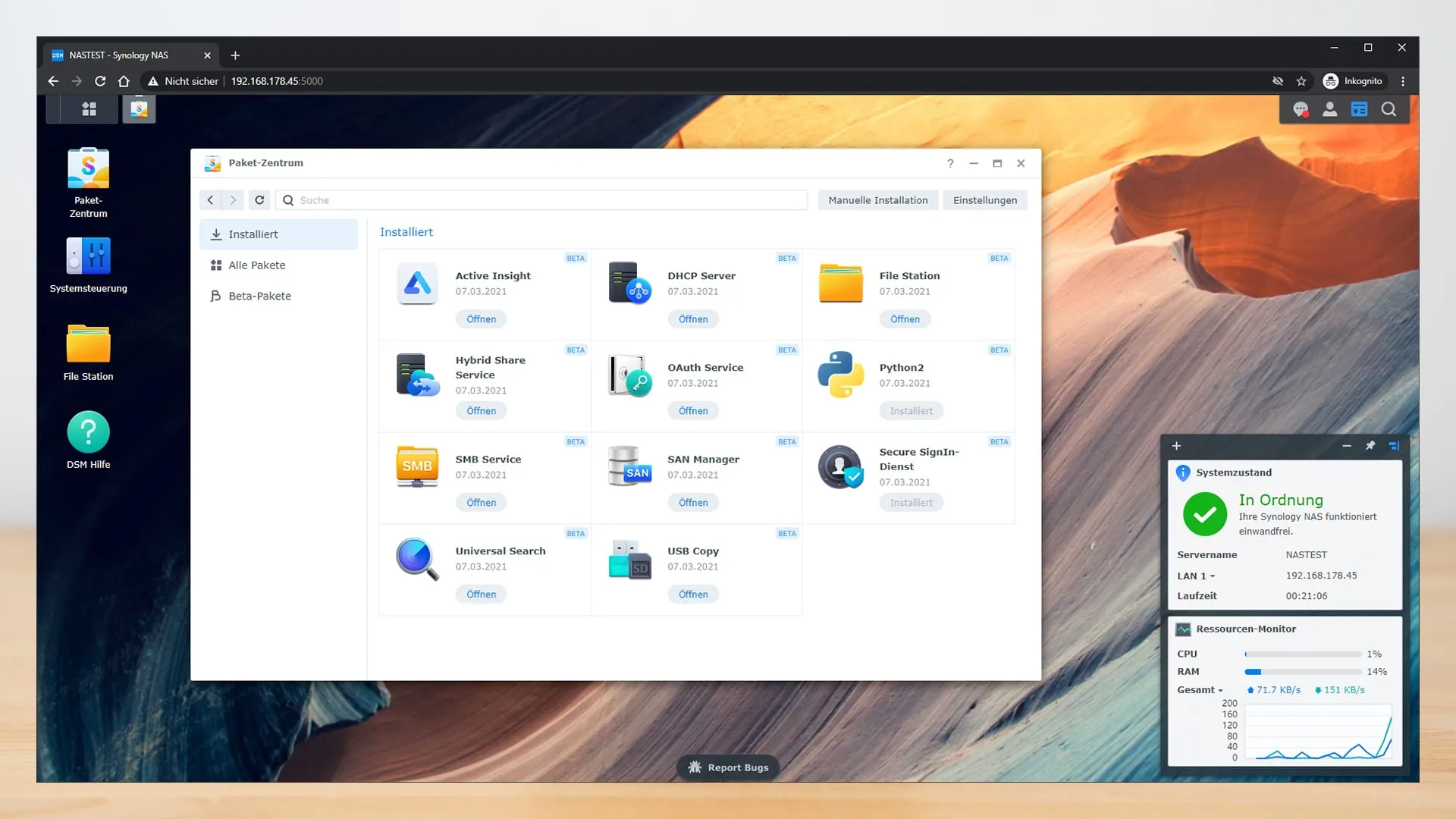Click USB Copy package icon
1456x819 pixels.
click(x=629, y=559)
